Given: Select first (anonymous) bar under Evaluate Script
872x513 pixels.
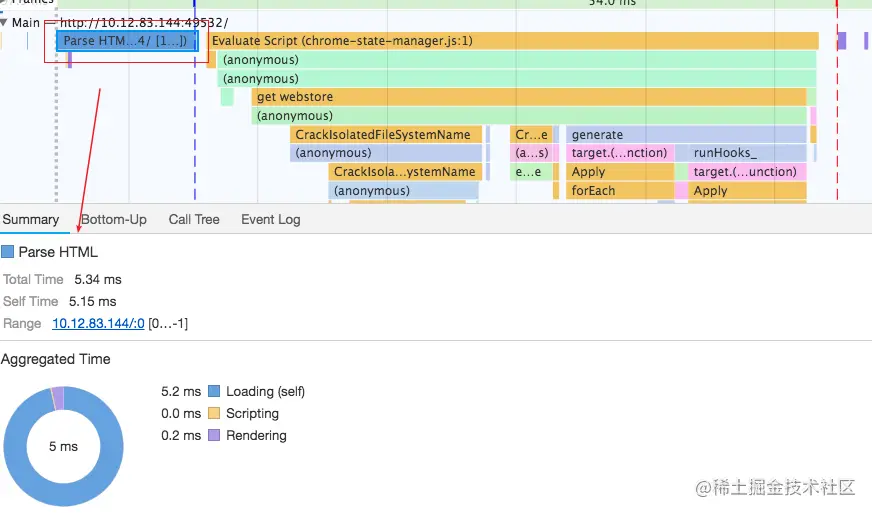Looking at the screenshot, I should (517, 60).
